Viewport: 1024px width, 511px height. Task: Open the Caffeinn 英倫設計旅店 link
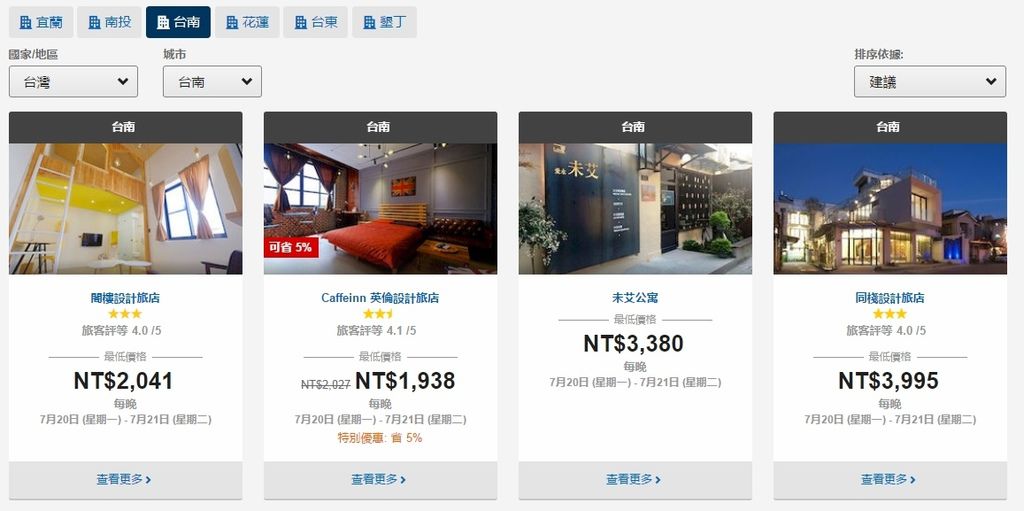pos(380,298)
